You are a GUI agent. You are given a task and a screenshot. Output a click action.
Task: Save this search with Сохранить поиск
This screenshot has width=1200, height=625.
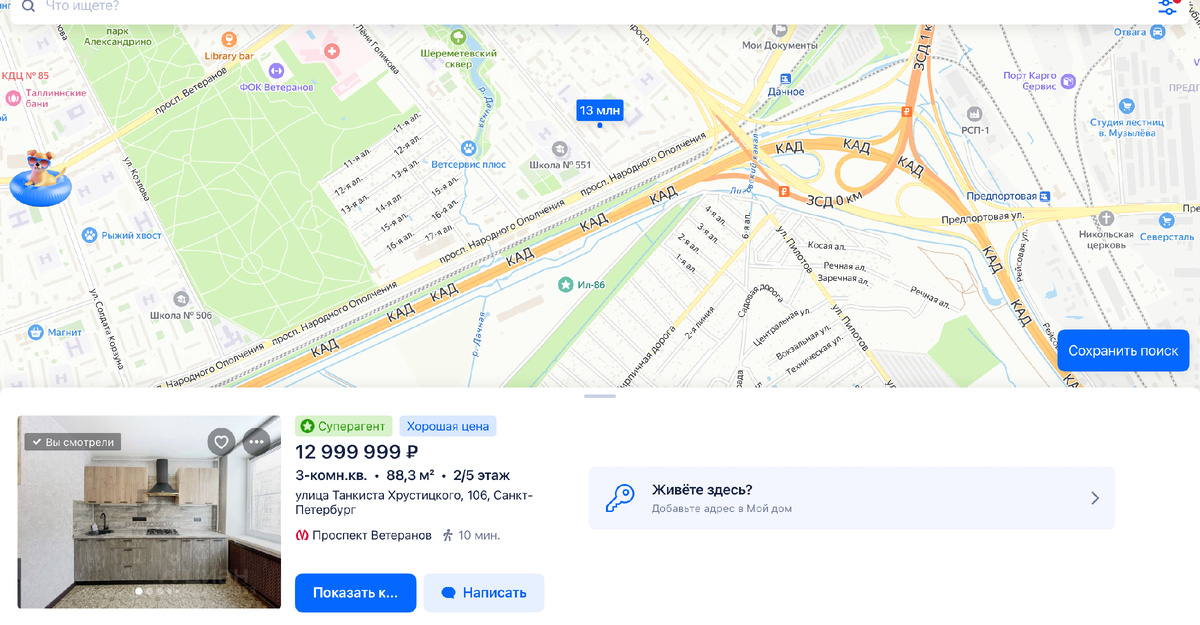coord(1123,351)
